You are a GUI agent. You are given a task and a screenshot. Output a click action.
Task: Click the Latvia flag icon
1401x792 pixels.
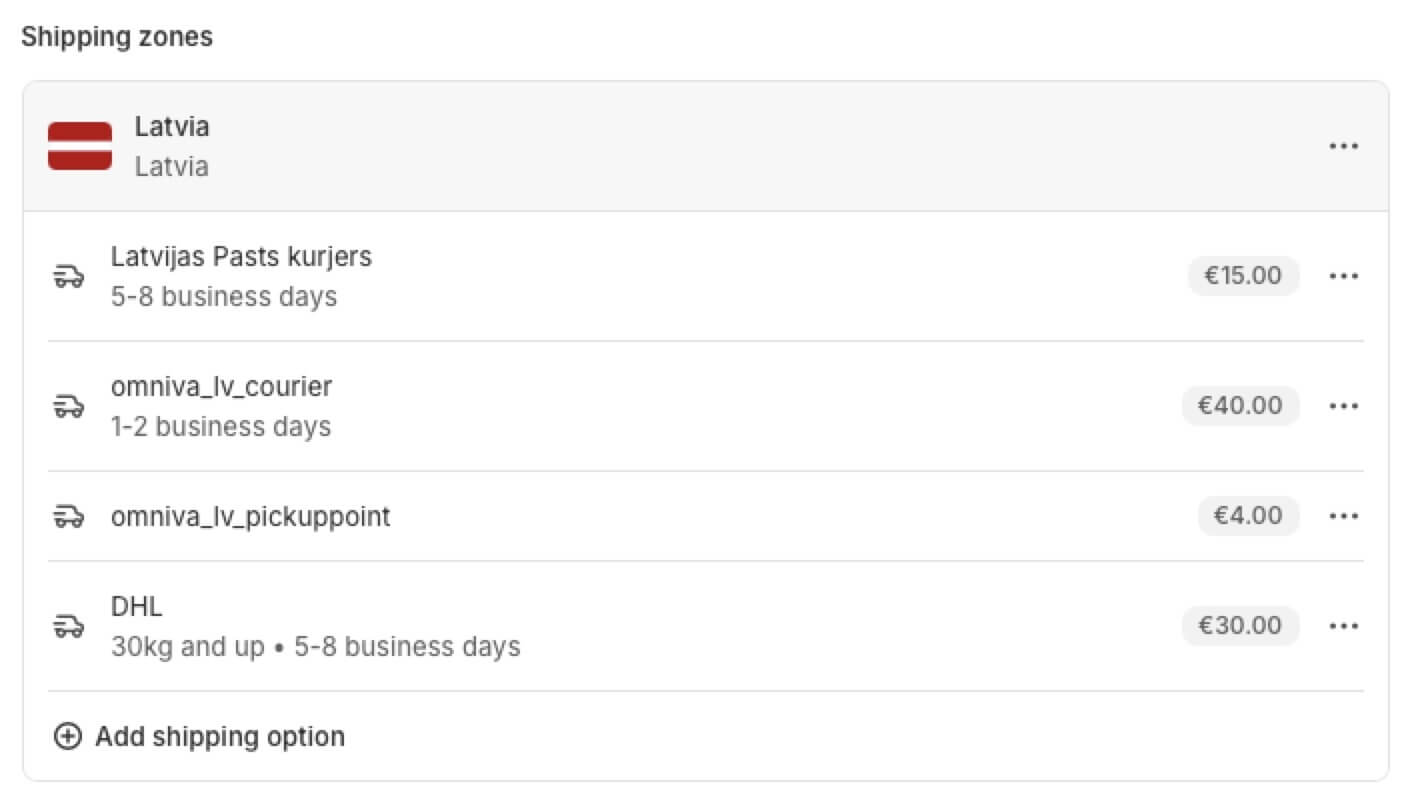(x=80, y=146)
